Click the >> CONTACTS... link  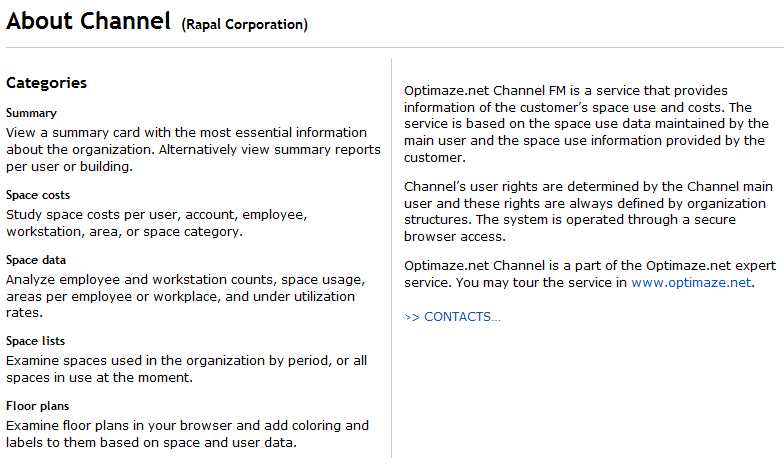tap(452, 317)
